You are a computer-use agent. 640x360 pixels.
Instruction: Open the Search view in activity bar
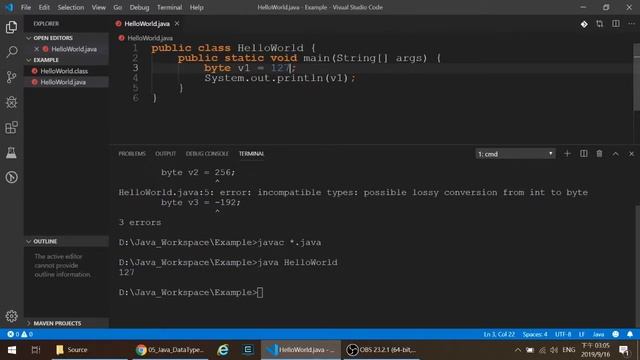click(x=11, y=52)
